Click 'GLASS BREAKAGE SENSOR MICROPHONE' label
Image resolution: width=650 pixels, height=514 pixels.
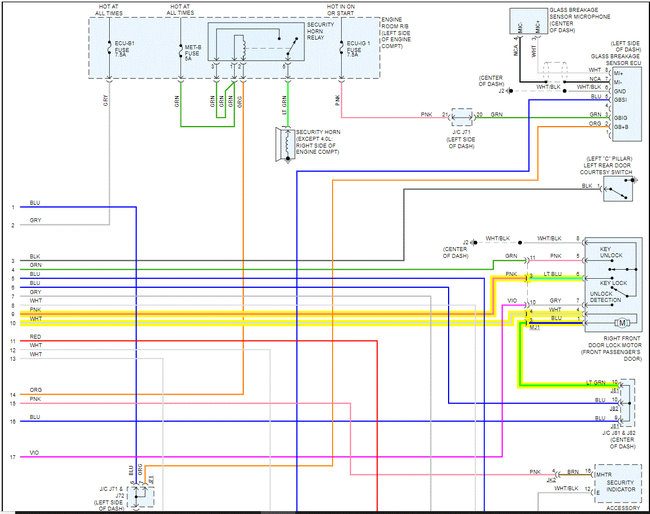[580, 13]
